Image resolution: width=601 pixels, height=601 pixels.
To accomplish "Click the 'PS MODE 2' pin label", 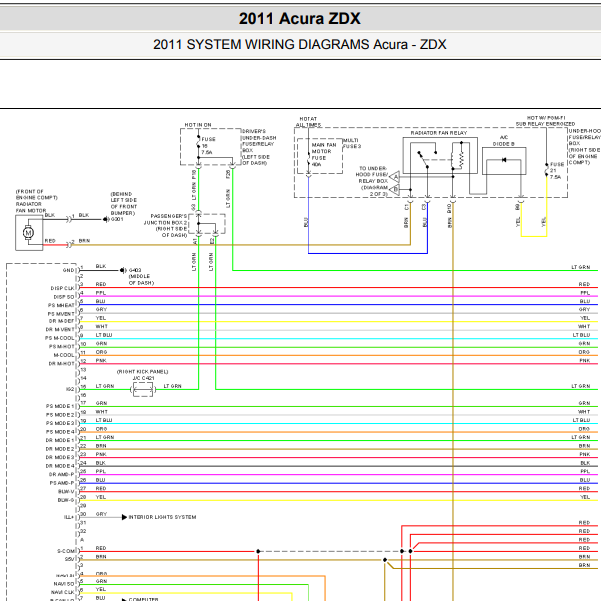I will coord(60,415).
